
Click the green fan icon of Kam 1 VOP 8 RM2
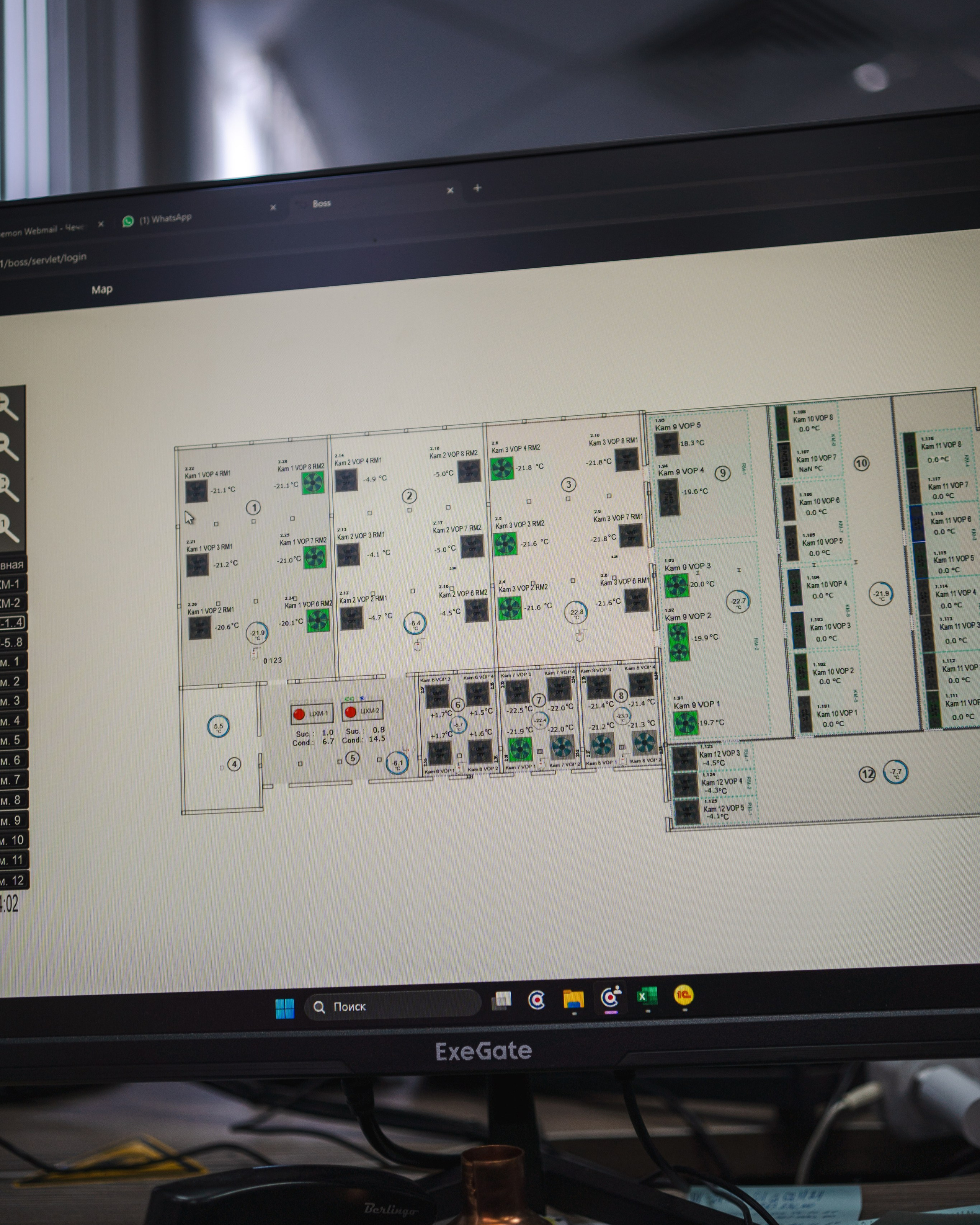click(312, 483)
